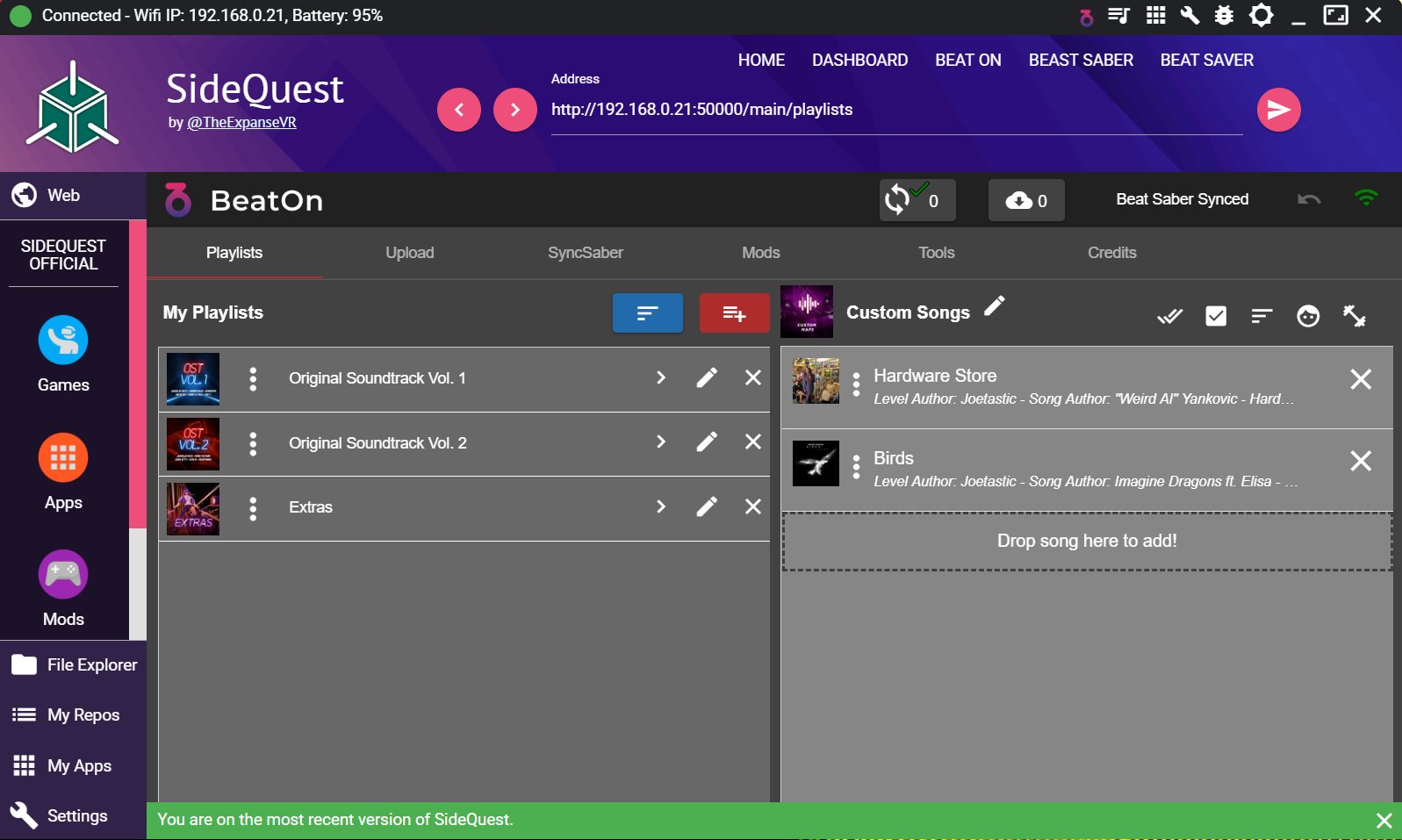
Task: Open Apps in the sidebar
Action: pyautogui.click(x=63, y=472)
